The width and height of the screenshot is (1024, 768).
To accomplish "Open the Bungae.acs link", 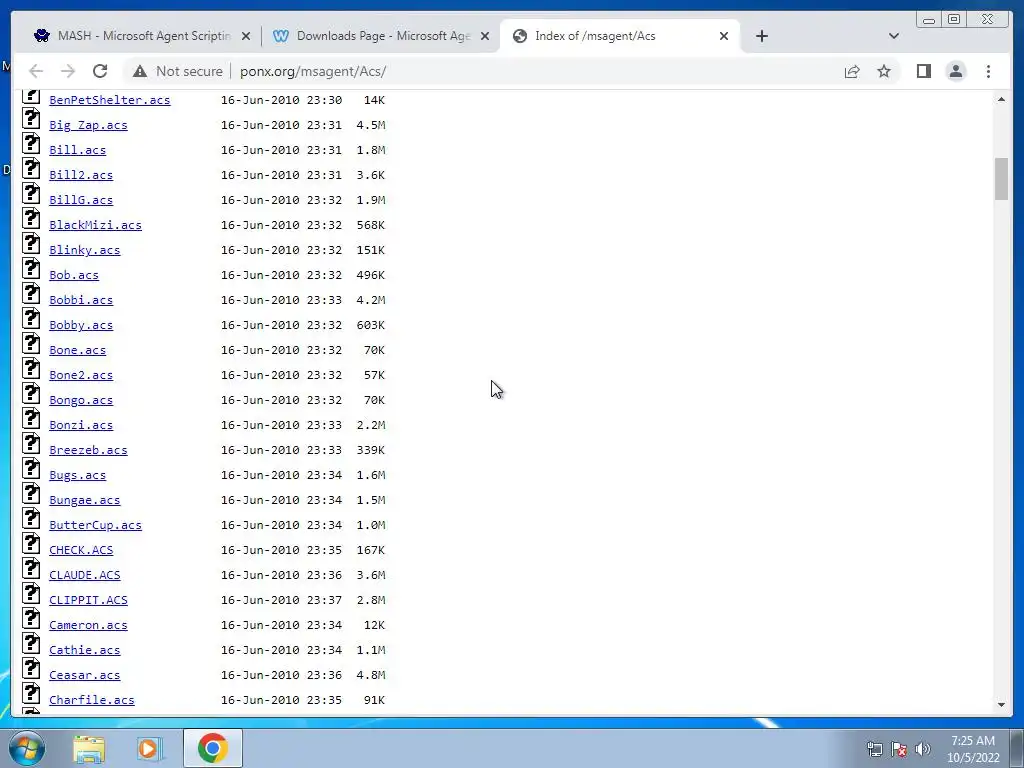I will [x=84, y=500].
